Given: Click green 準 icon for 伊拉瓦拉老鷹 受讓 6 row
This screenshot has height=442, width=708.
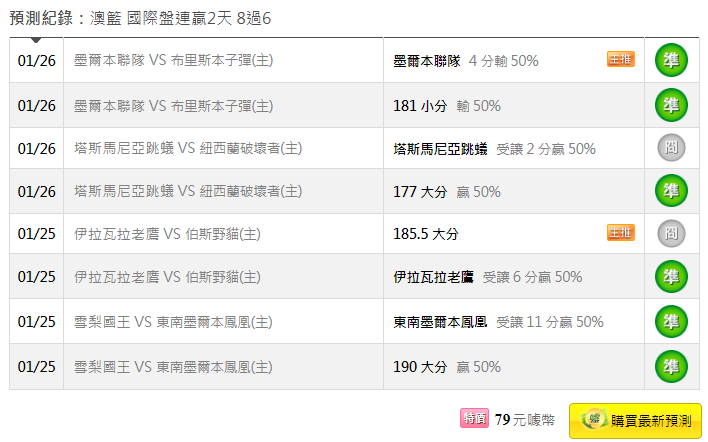Looking at the screenshot, I should point(671,276).
